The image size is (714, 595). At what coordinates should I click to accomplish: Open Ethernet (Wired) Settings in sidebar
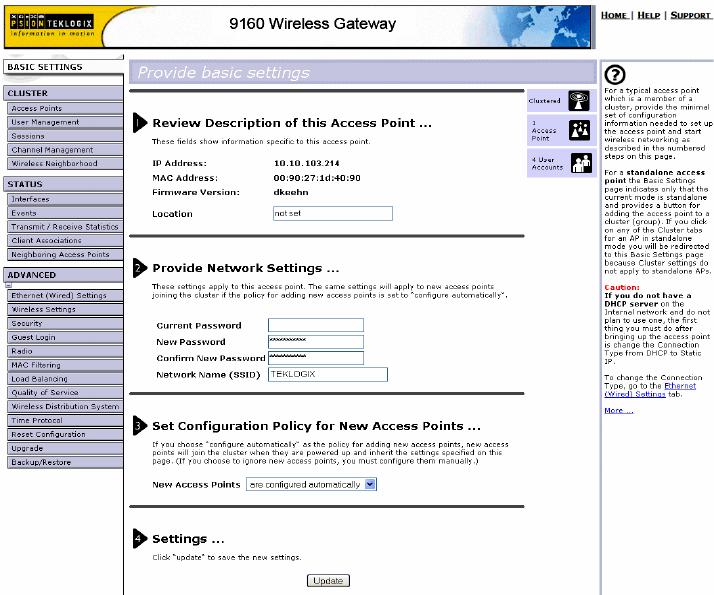coord(65,295)
